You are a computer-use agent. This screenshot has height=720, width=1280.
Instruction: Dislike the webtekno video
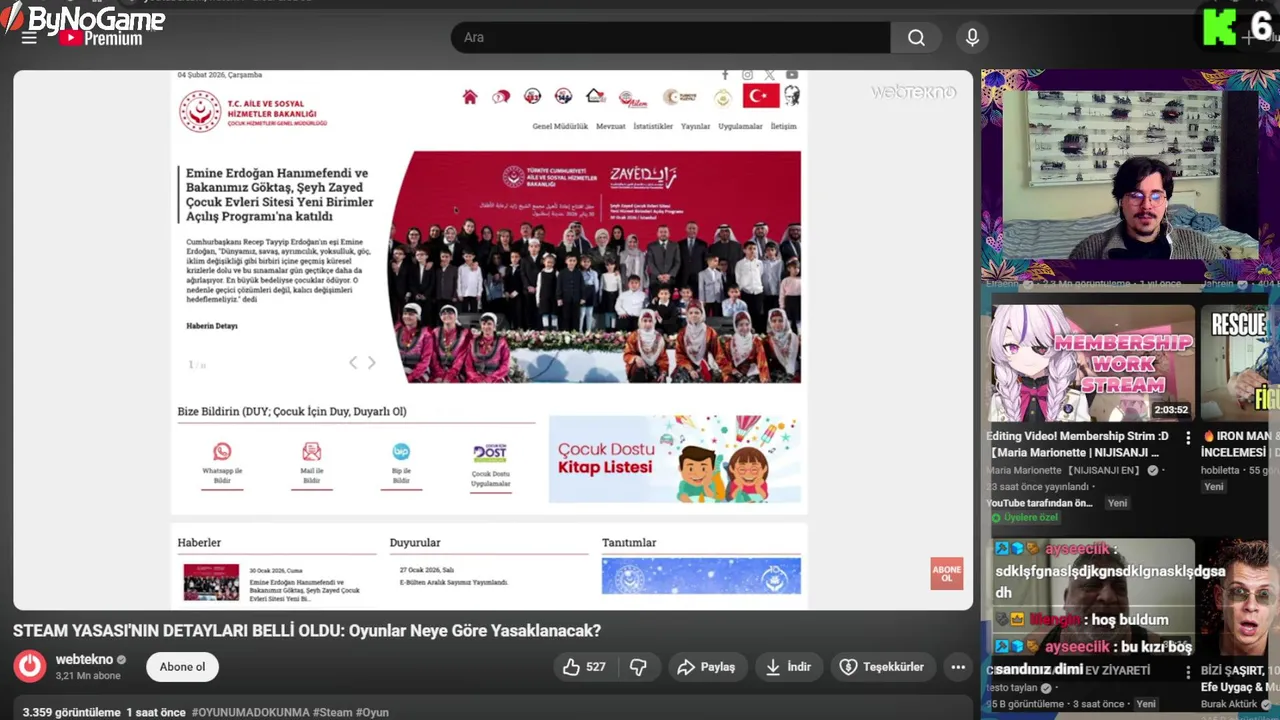pos(638,667)
